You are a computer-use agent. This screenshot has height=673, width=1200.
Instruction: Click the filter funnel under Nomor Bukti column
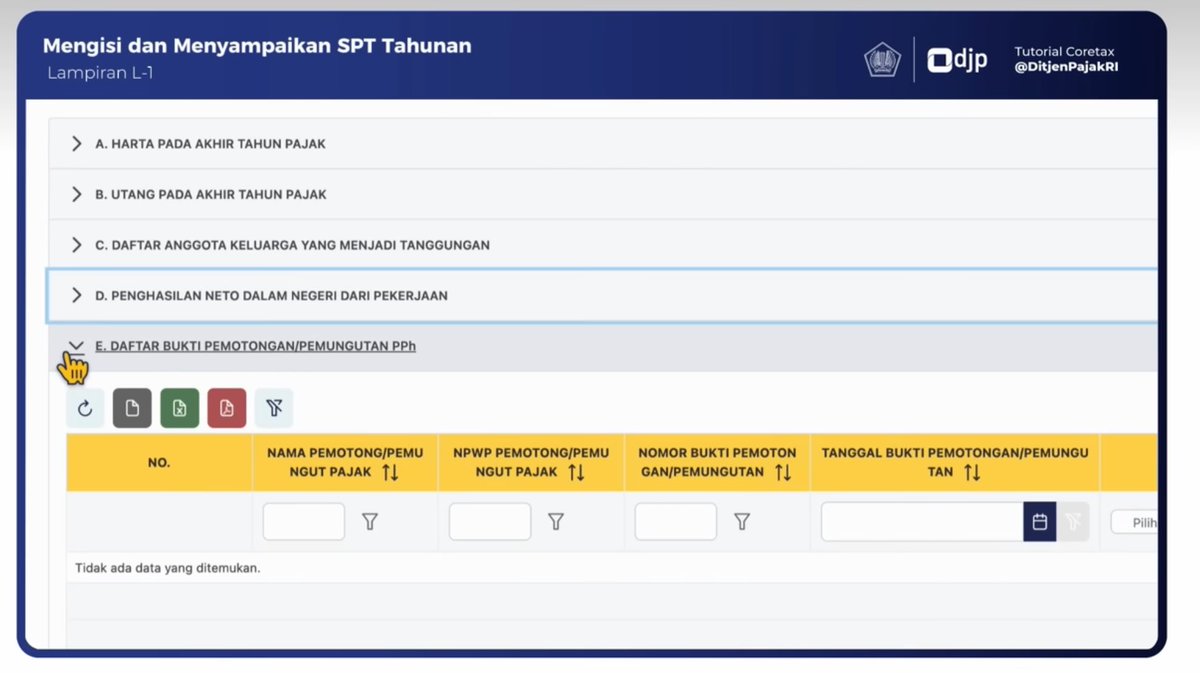(x=742, y=521)
